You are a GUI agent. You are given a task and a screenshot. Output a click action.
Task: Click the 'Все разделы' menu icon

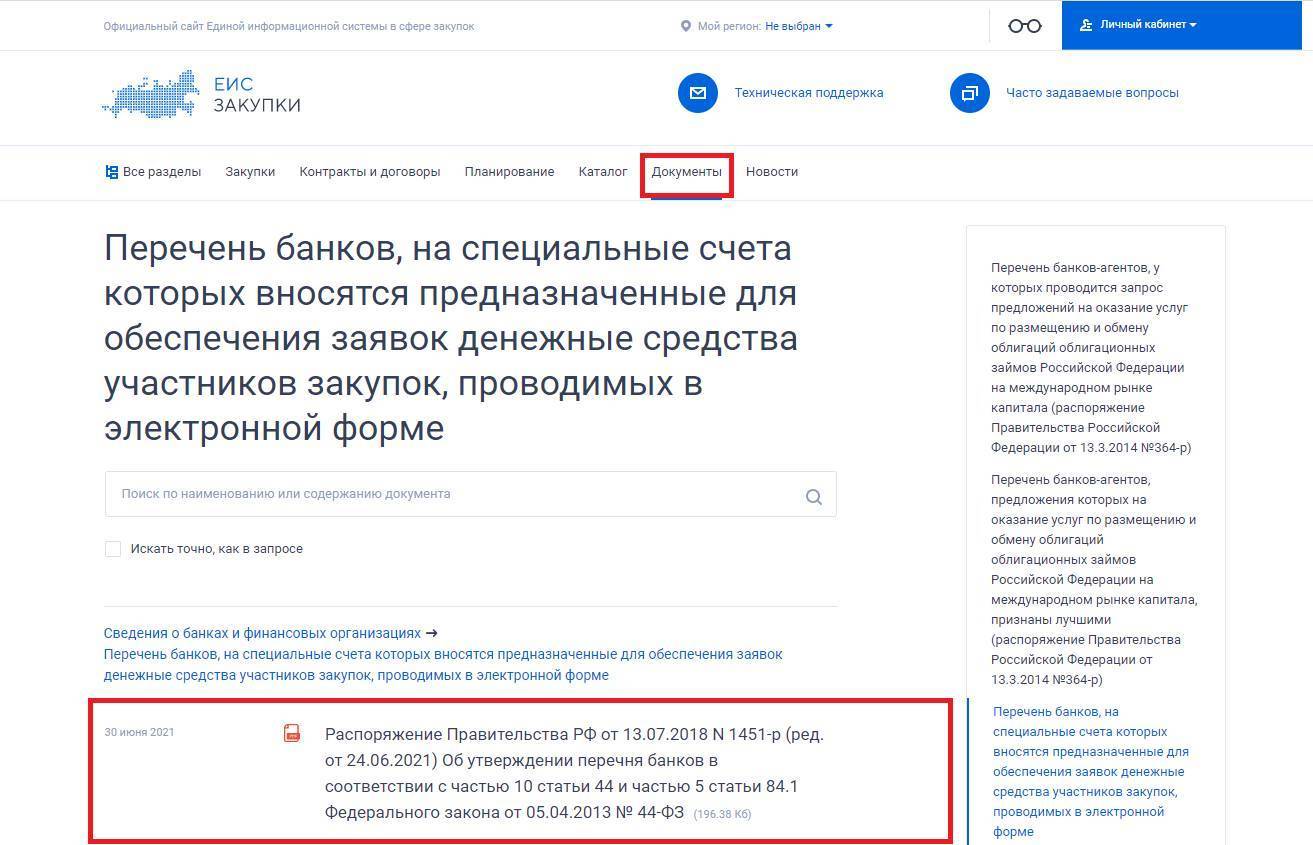click(x=112, y=172)
